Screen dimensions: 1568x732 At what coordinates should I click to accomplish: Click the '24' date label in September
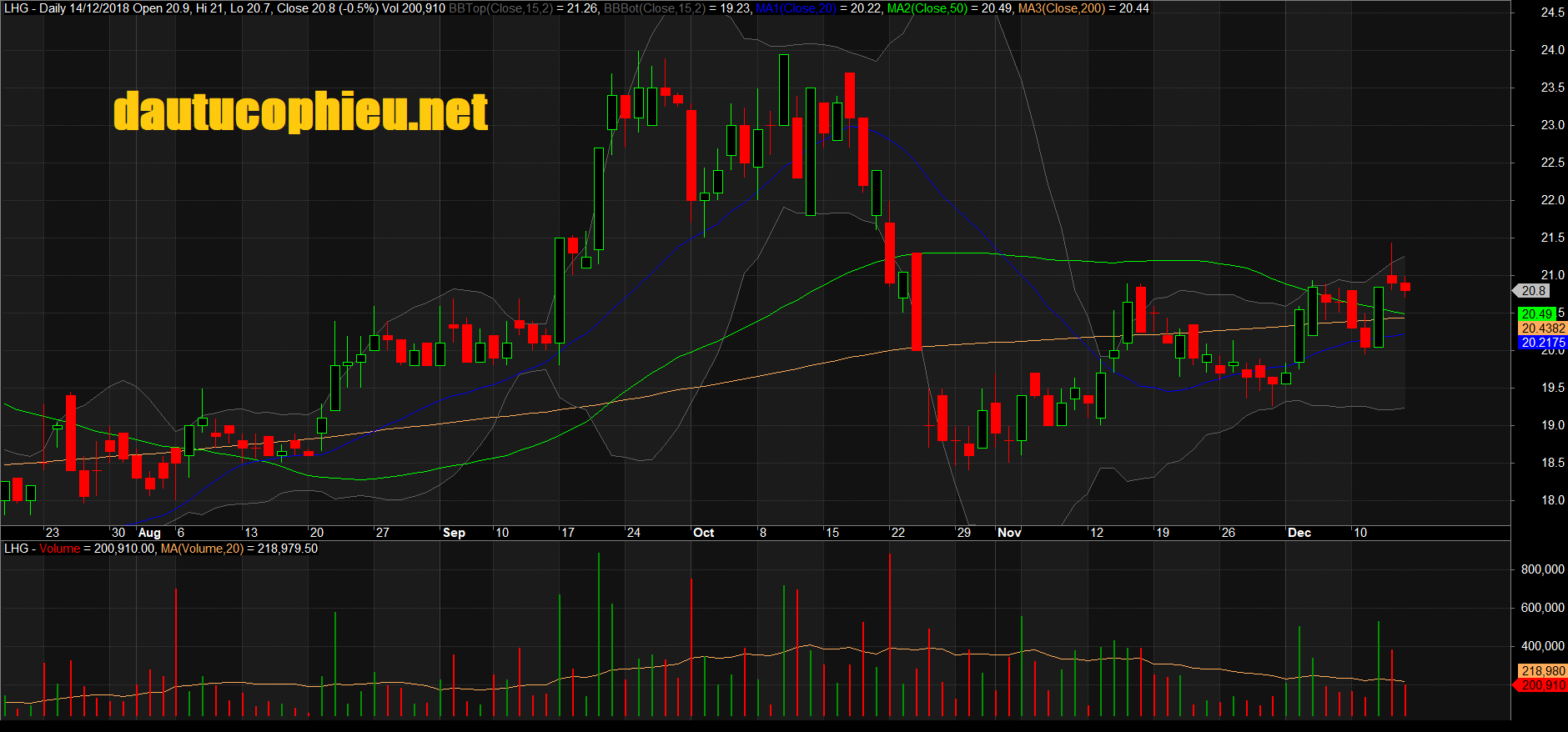click(x=634, y=533)
